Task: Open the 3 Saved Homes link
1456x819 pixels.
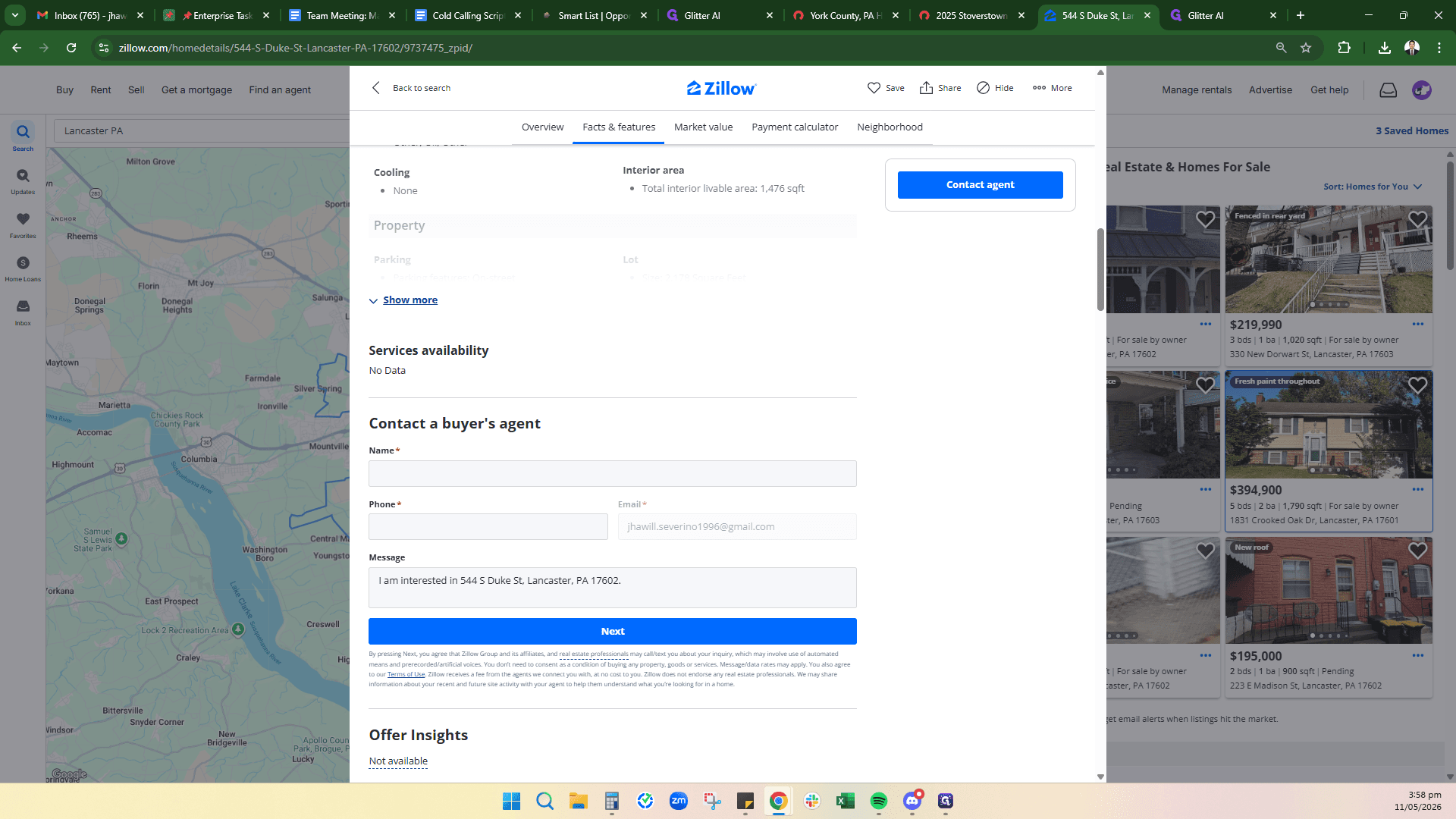Action: click(x=1412, y=131)
